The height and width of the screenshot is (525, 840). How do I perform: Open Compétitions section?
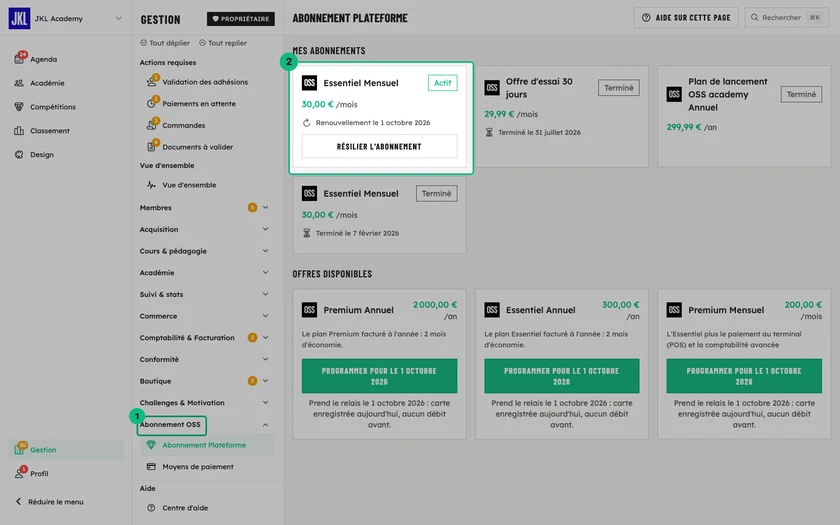[x=52, y=107]
